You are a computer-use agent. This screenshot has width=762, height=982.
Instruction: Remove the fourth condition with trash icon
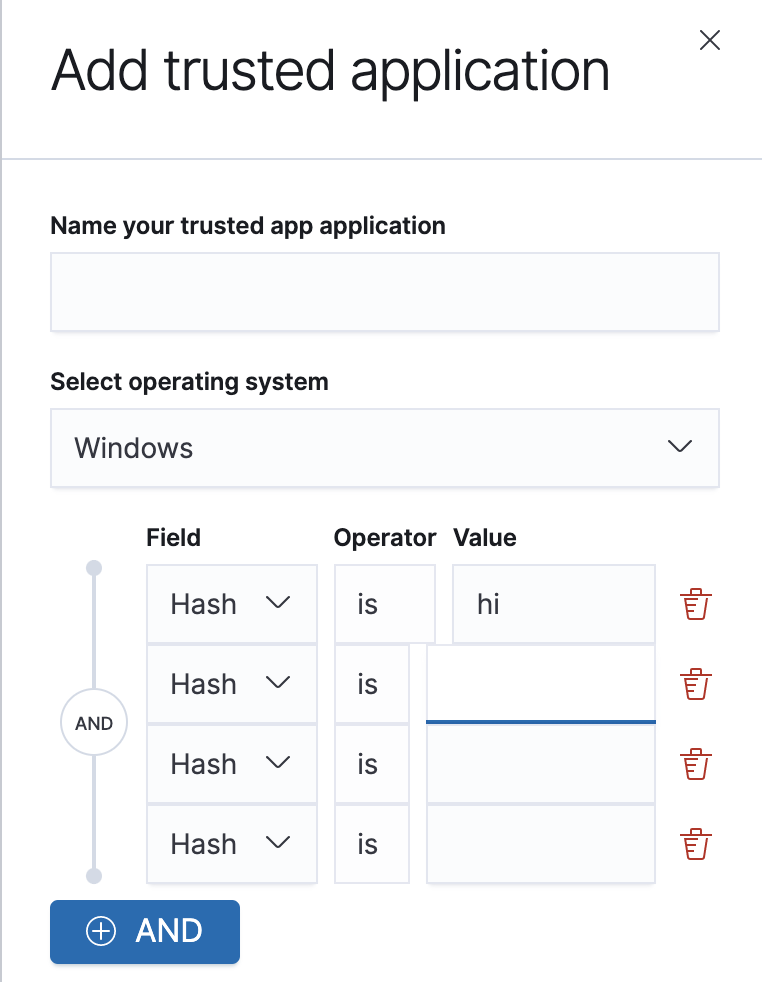point(696,844)
